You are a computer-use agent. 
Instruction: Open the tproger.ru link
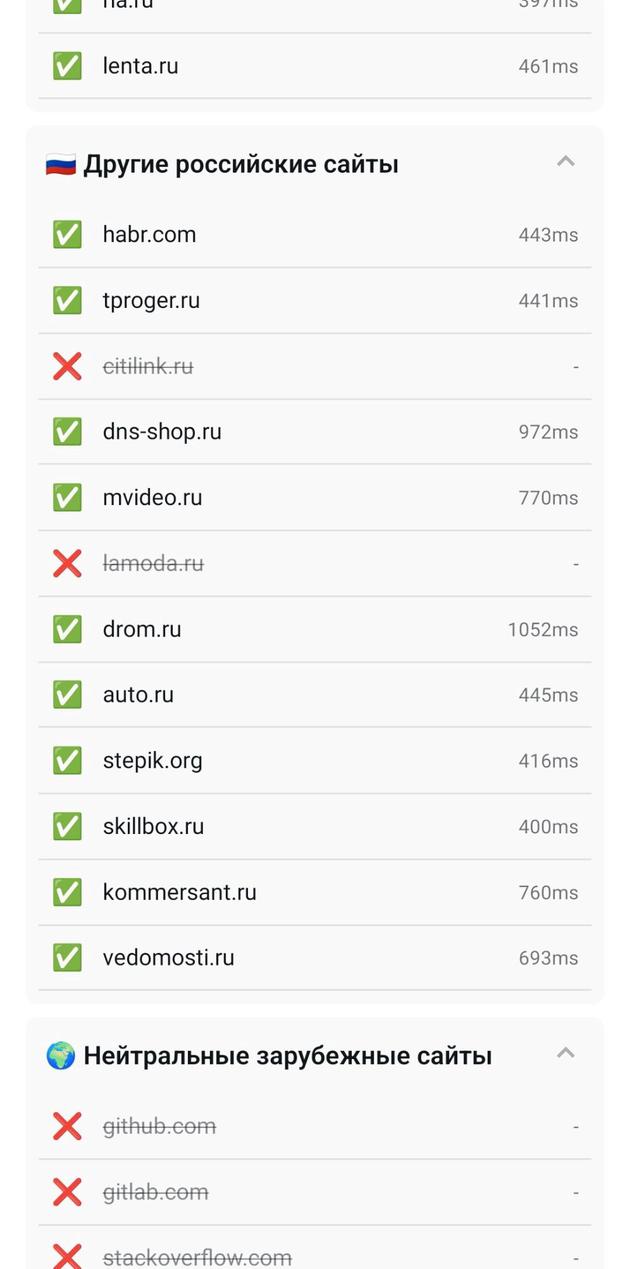coord(151,301)
